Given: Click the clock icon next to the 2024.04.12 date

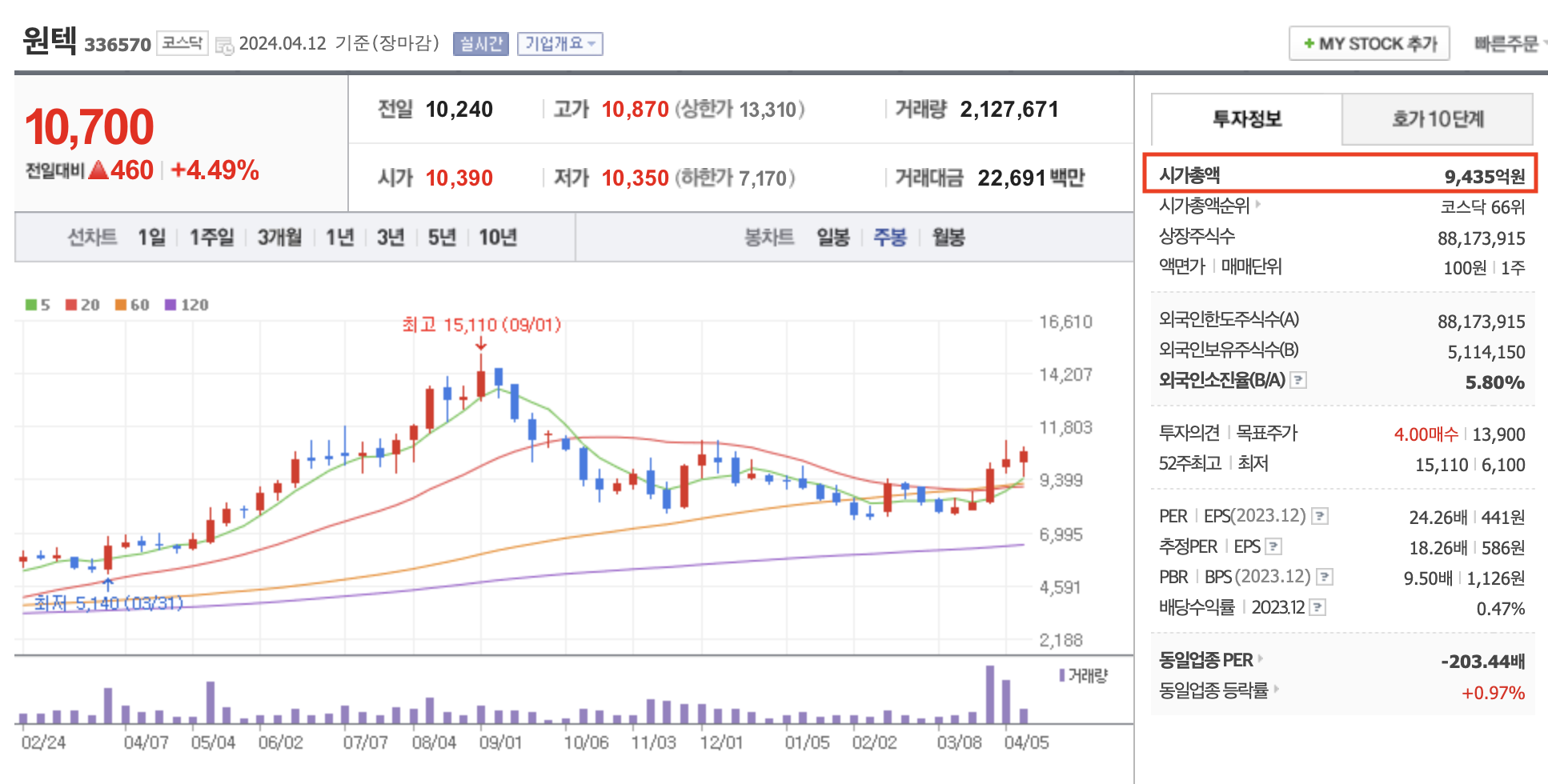Looking at the screenshot, I should (x=225, y=46).
